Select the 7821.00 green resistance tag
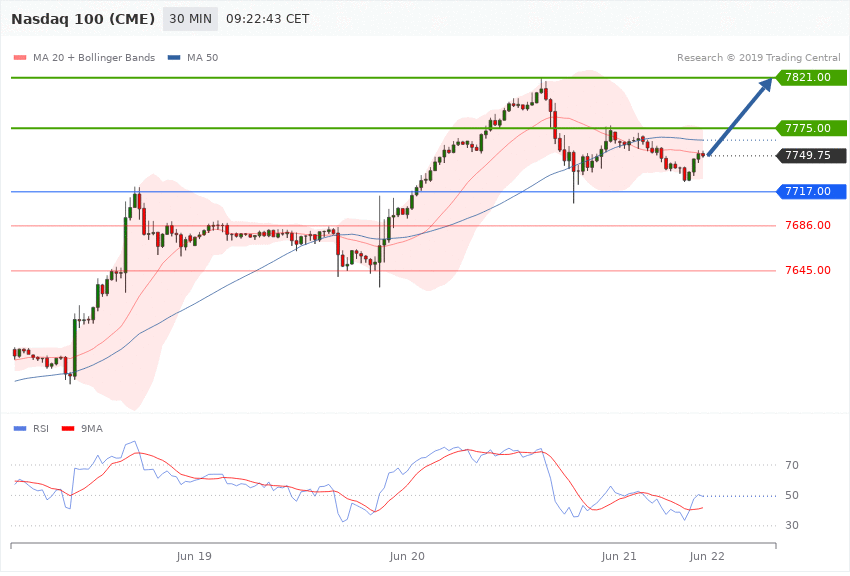Image resolution: width=850 pixels, height=576 pixels. (812, 77)
